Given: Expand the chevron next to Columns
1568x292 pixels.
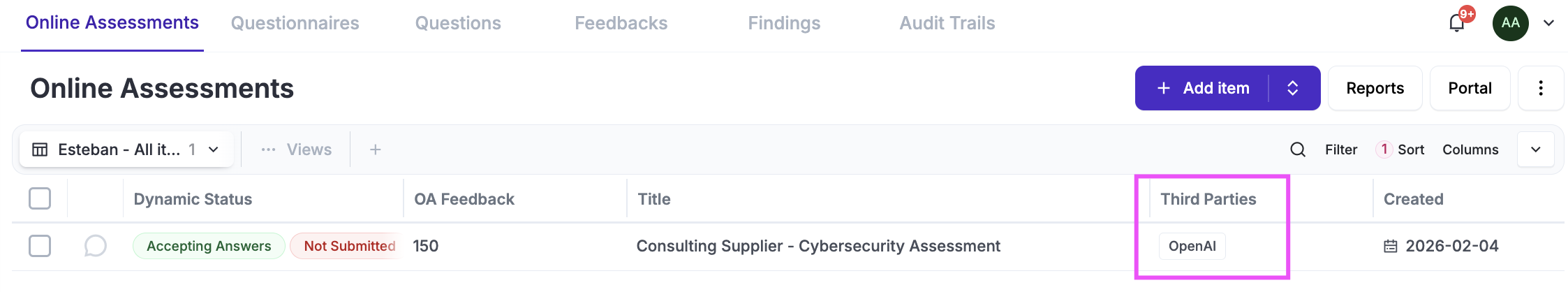Looking at the screenshot, I should click(x=1536, y=149).
